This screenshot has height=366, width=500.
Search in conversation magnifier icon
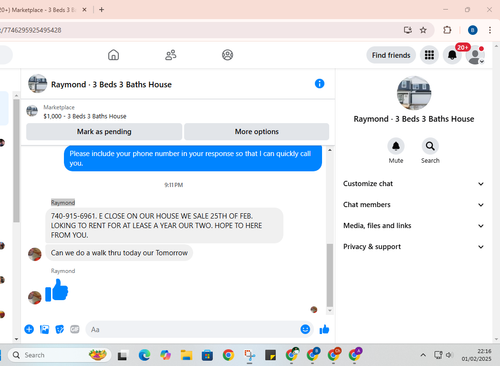tap(430, 146)
